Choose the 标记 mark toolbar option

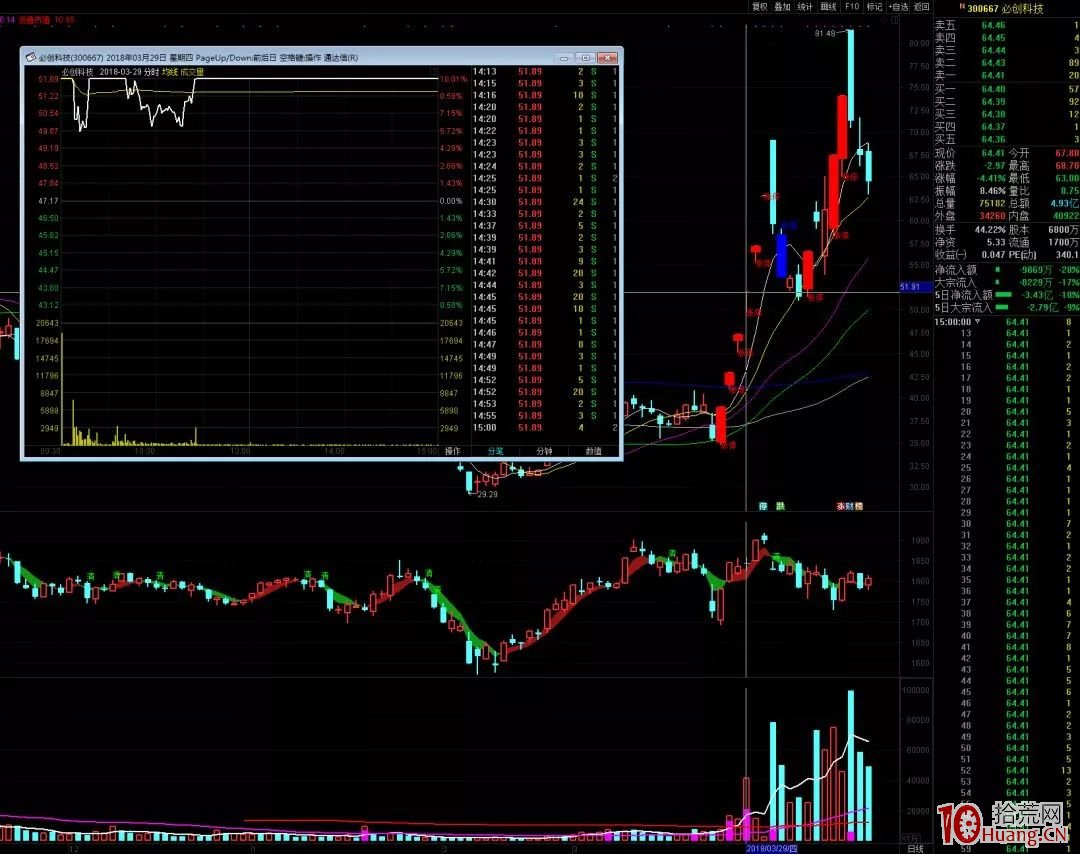[x=875, y=6]
